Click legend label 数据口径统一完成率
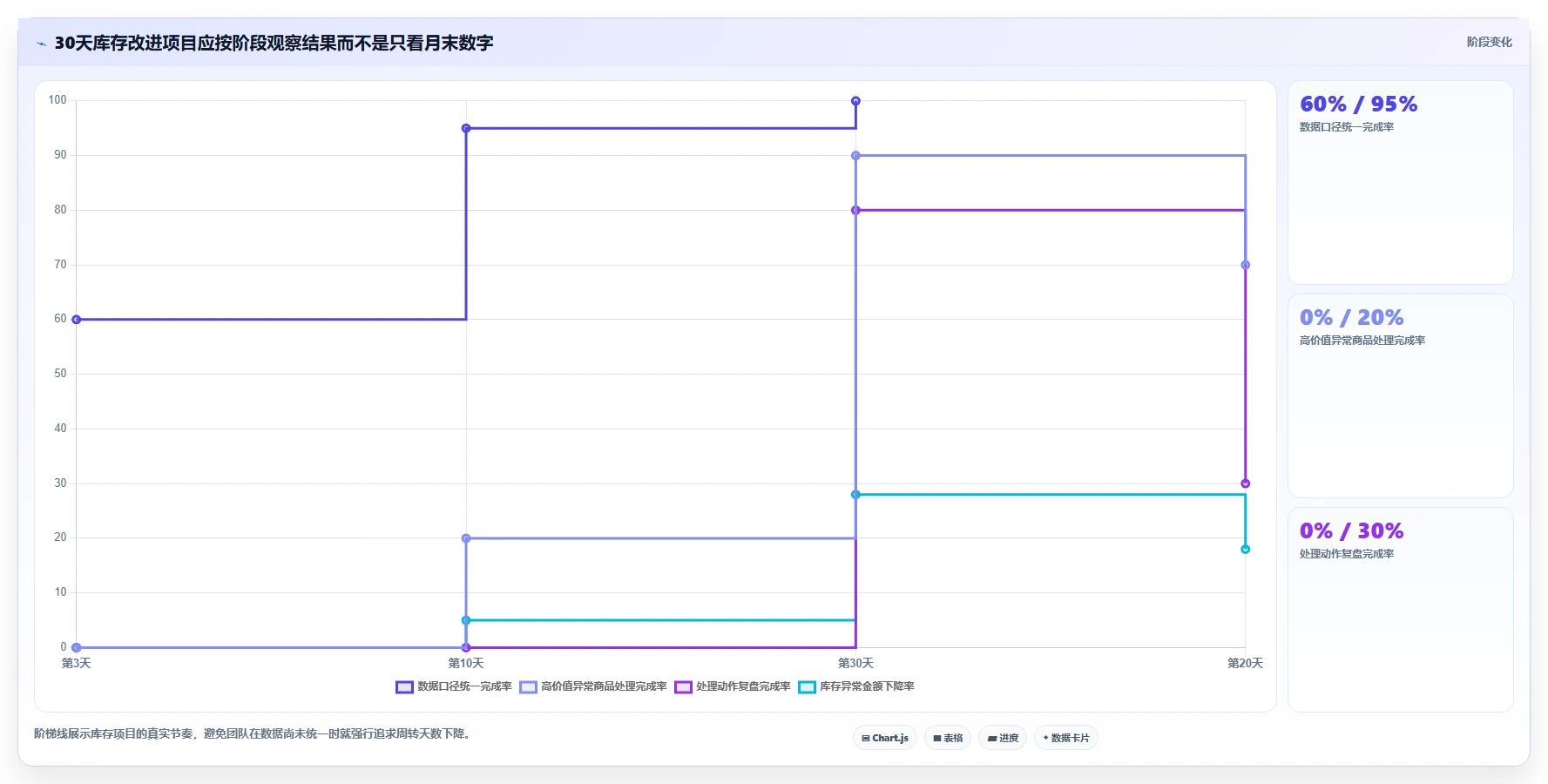 (x=464, y=686)
